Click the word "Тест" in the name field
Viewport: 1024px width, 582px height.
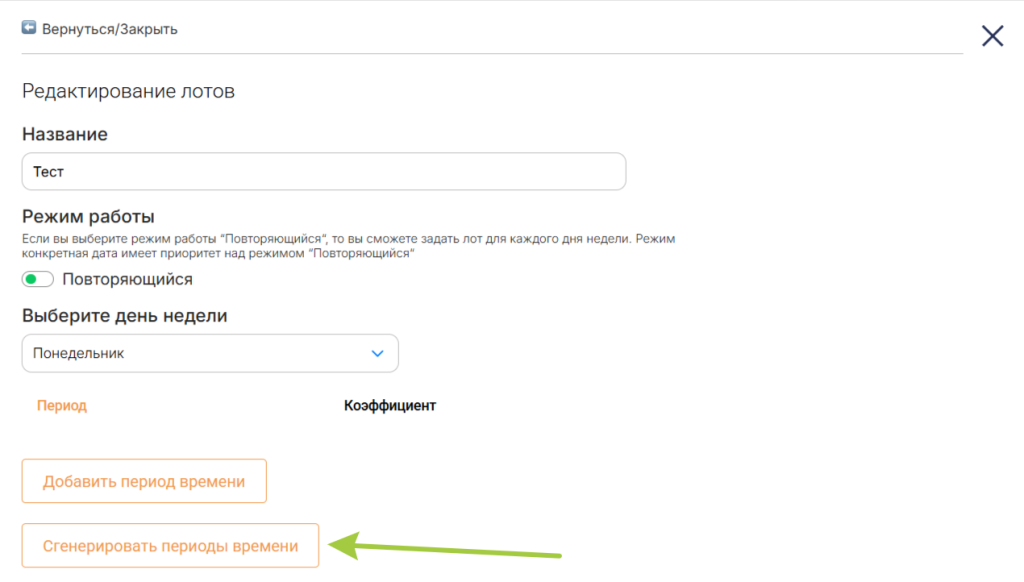tap(48, 172)
